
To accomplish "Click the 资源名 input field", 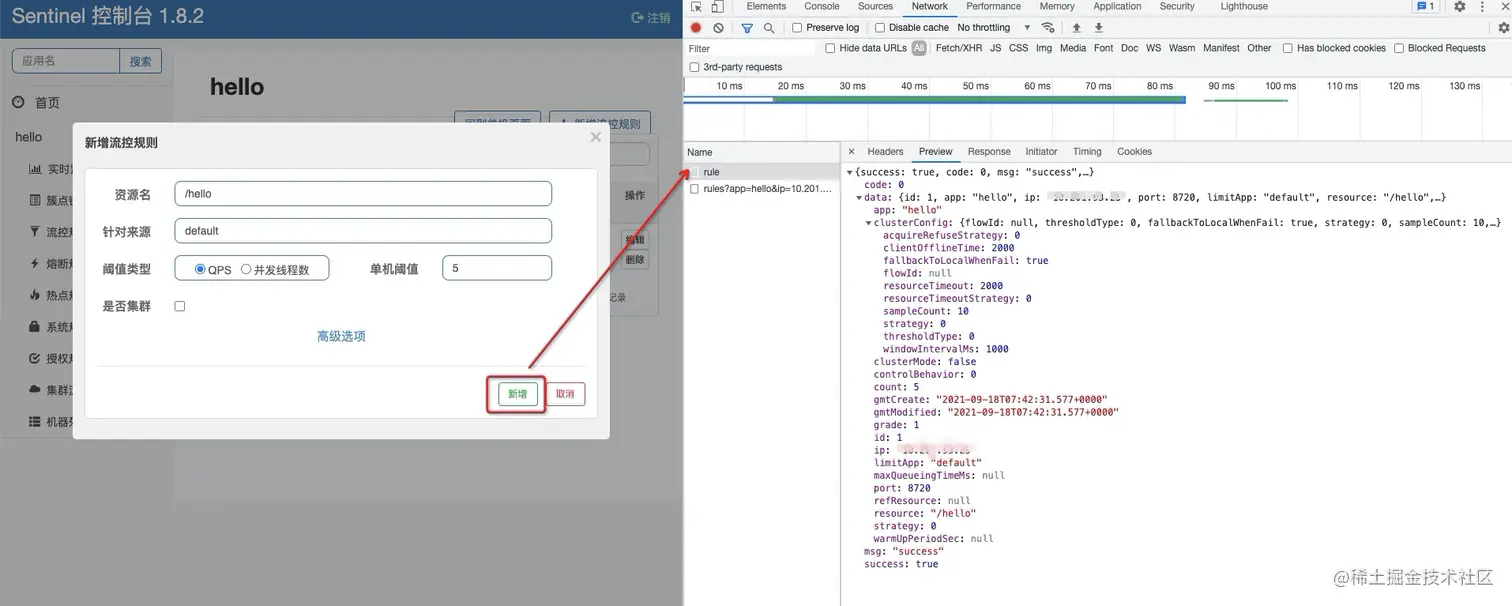I will (363, 194).
